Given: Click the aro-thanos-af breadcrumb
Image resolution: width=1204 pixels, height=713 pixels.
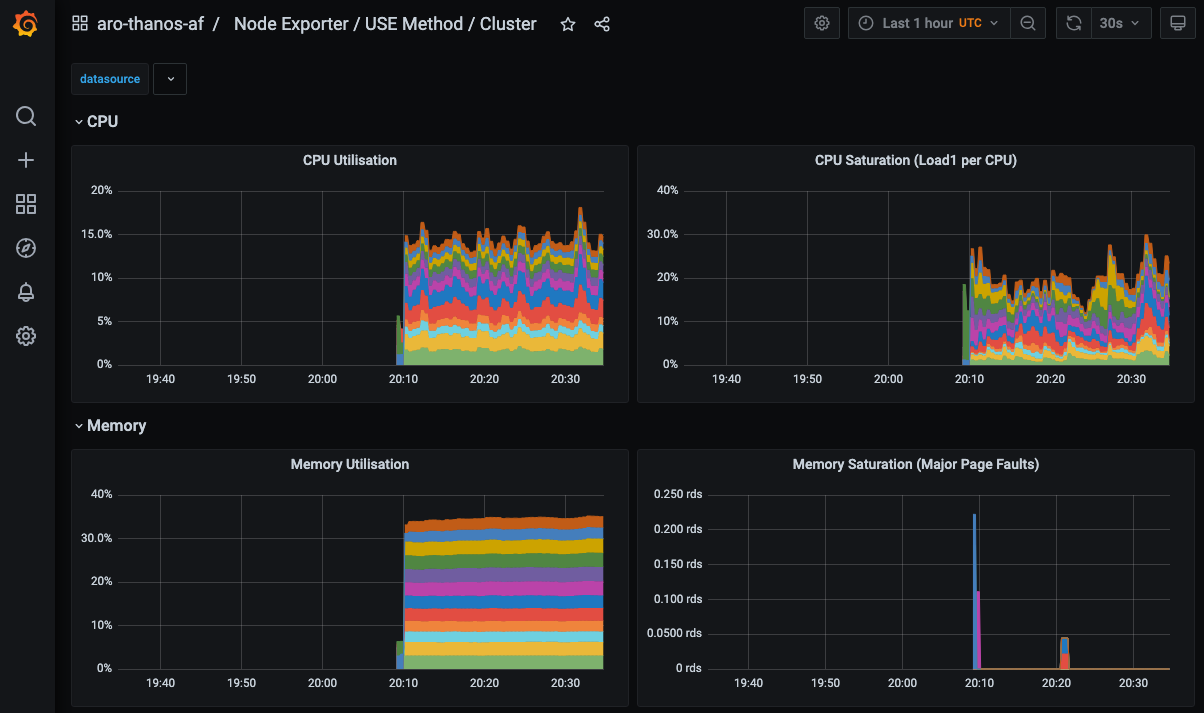Looking at the screenshot, I should [x=131, y=23].
